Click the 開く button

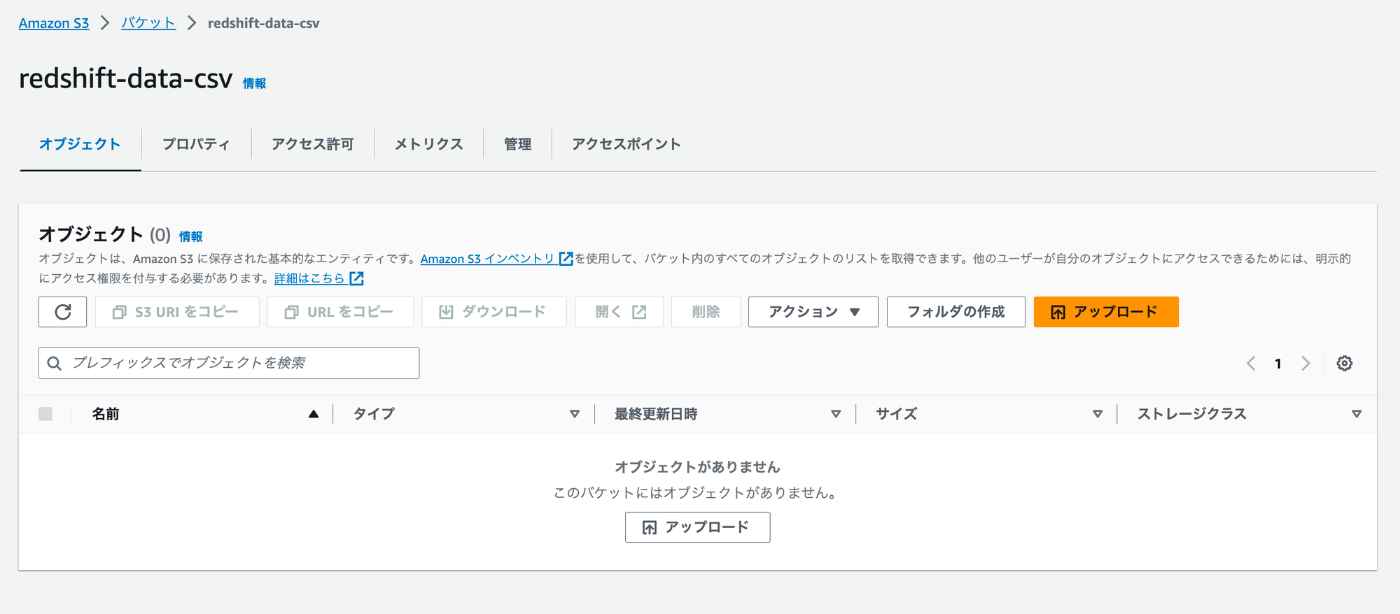tap(619, 312)
